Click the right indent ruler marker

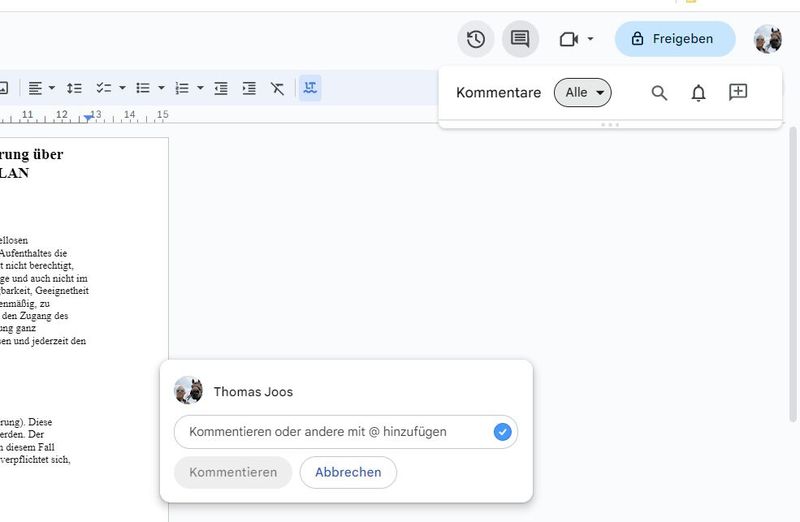click(x=89, y=118)
